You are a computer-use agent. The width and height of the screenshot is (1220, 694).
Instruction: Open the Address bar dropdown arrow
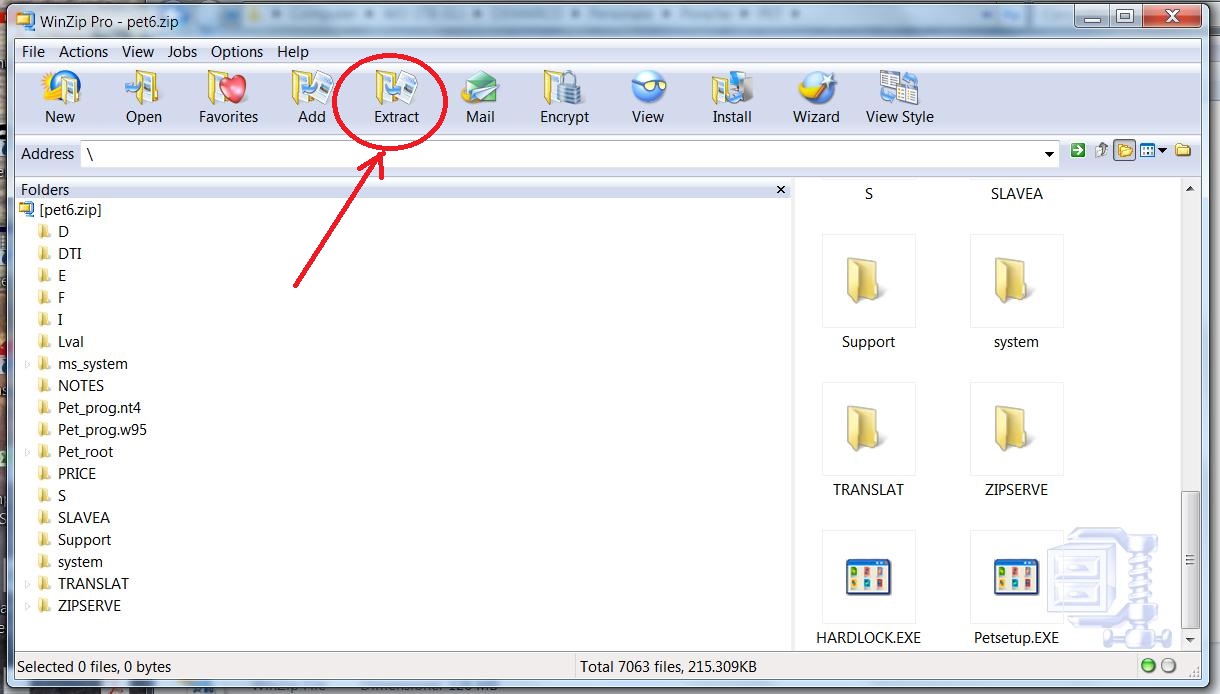coord(1049,155)
